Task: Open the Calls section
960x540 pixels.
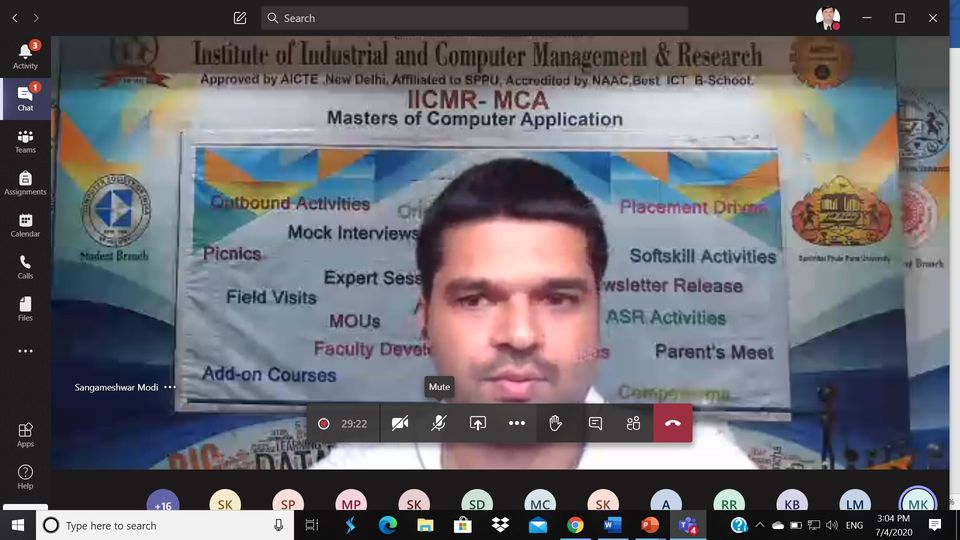Action: [25, 266]
